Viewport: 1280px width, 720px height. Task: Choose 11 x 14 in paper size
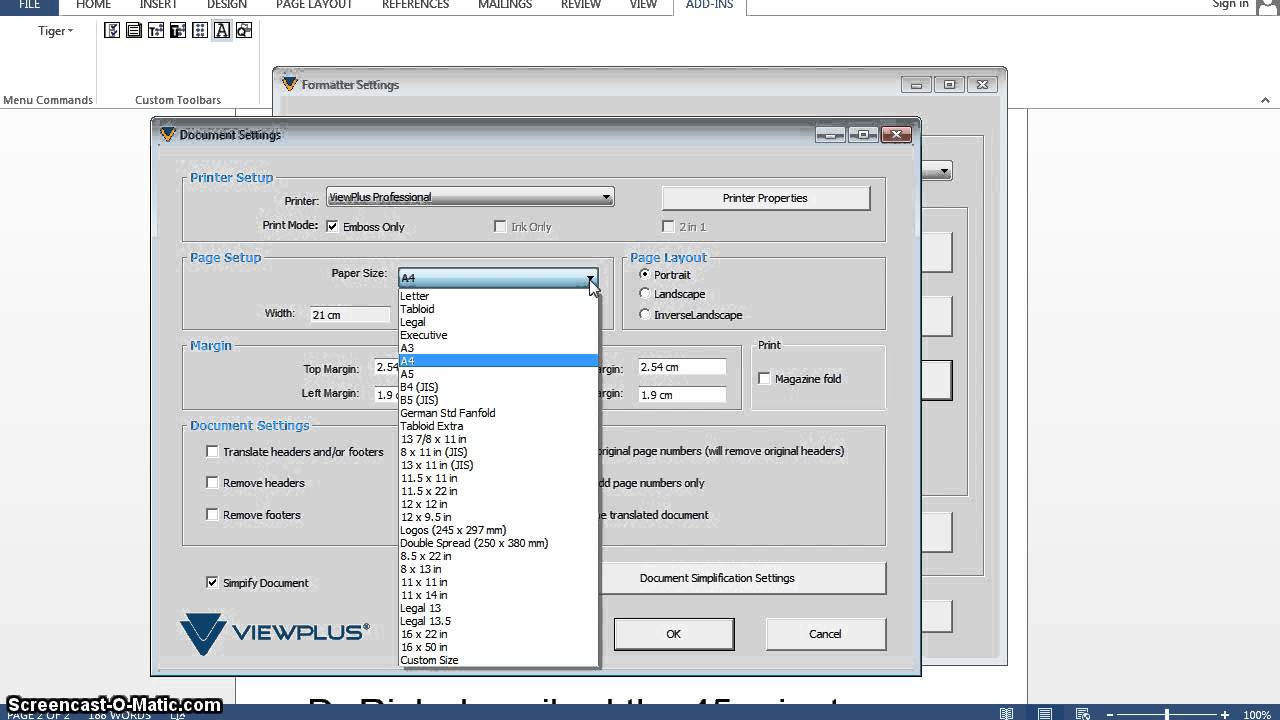coord(498,595)
